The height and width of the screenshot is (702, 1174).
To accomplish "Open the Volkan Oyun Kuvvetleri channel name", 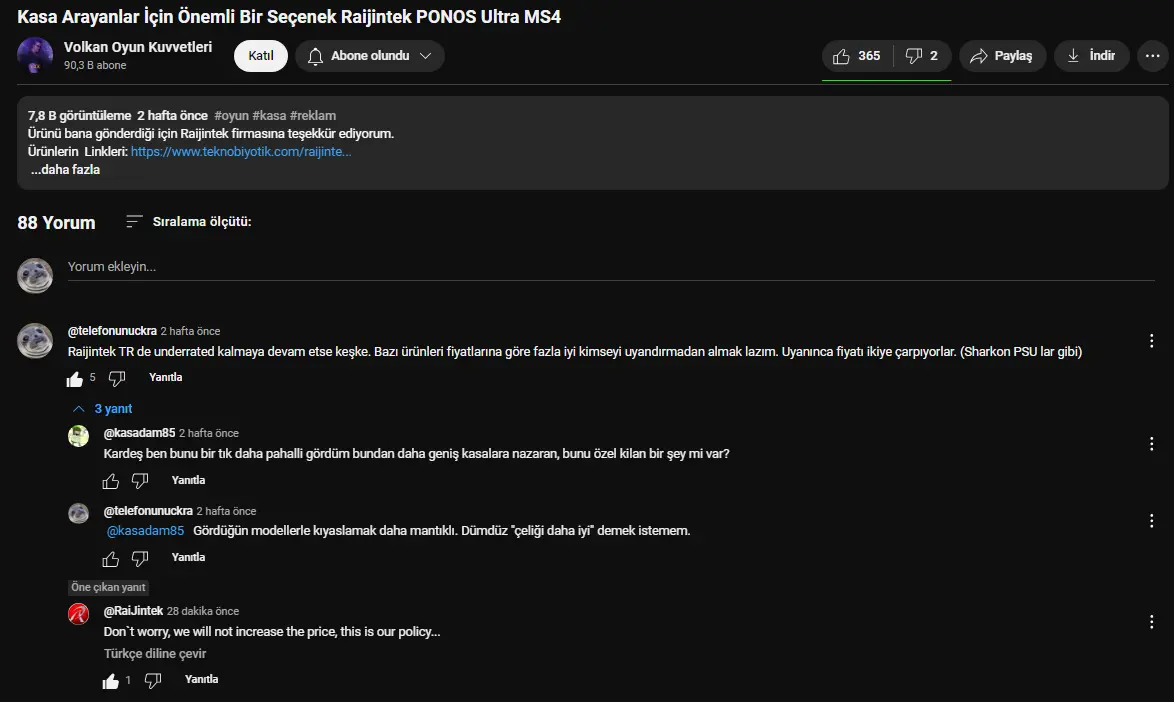I will [138, 47].
